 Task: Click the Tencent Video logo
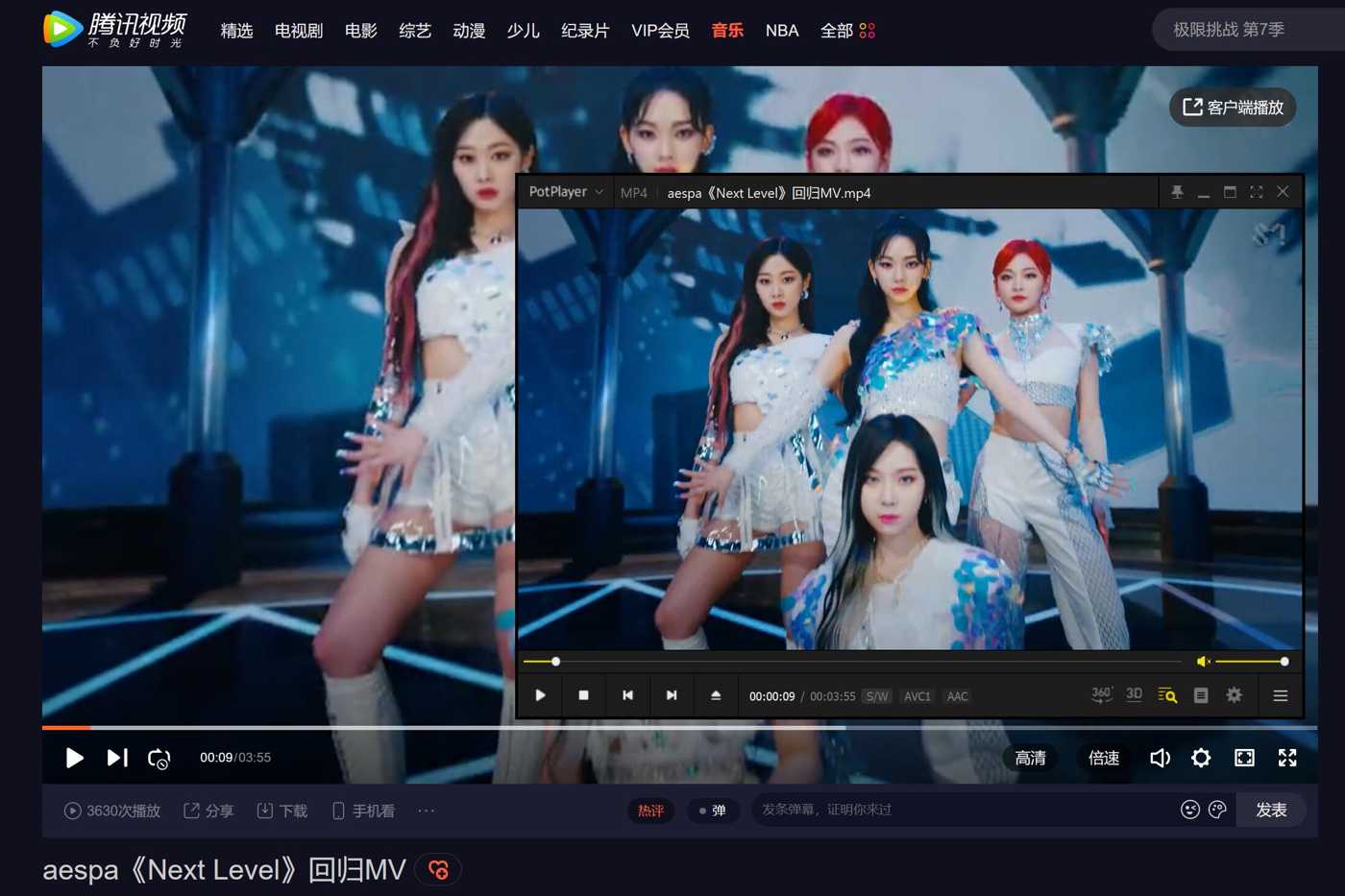(x=114, y=29)
